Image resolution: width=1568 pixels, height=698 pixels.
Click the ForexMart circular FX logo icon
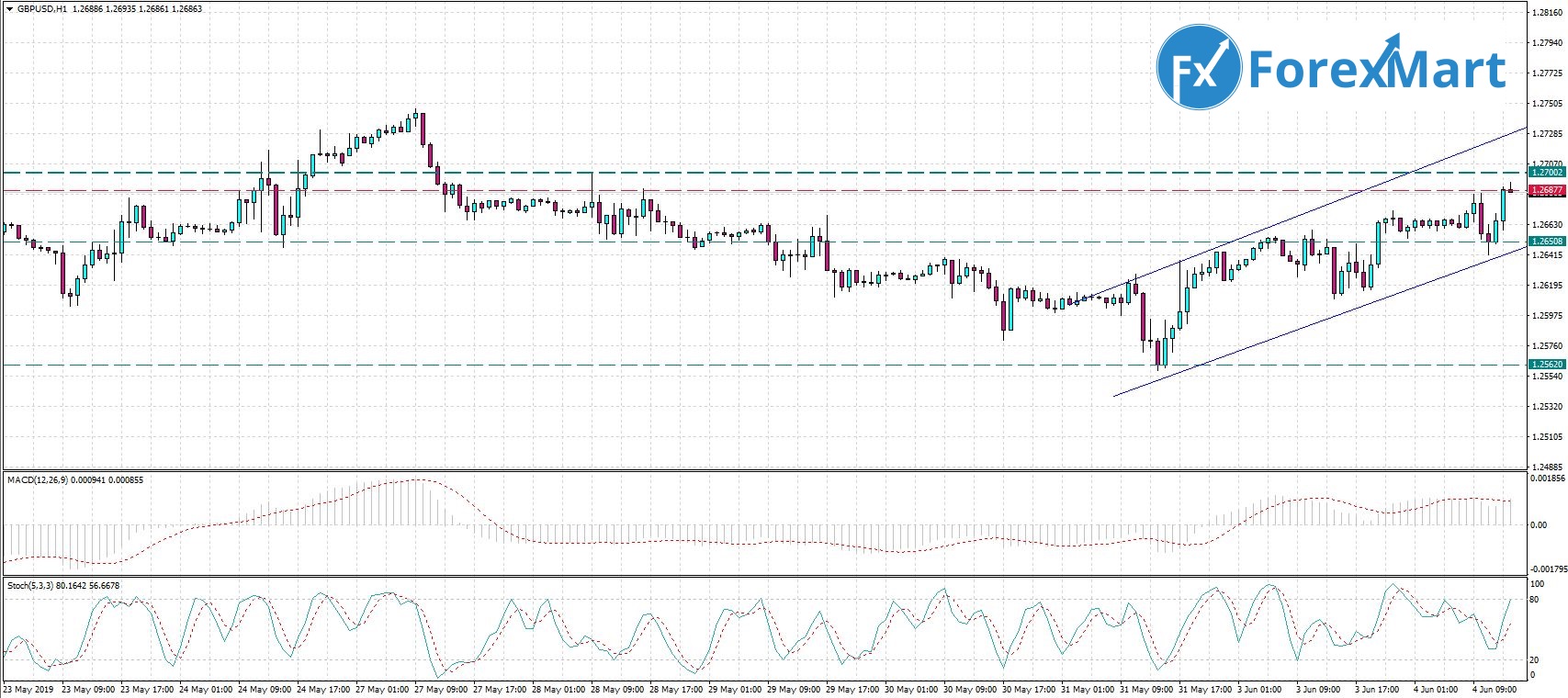point(1198,68)
